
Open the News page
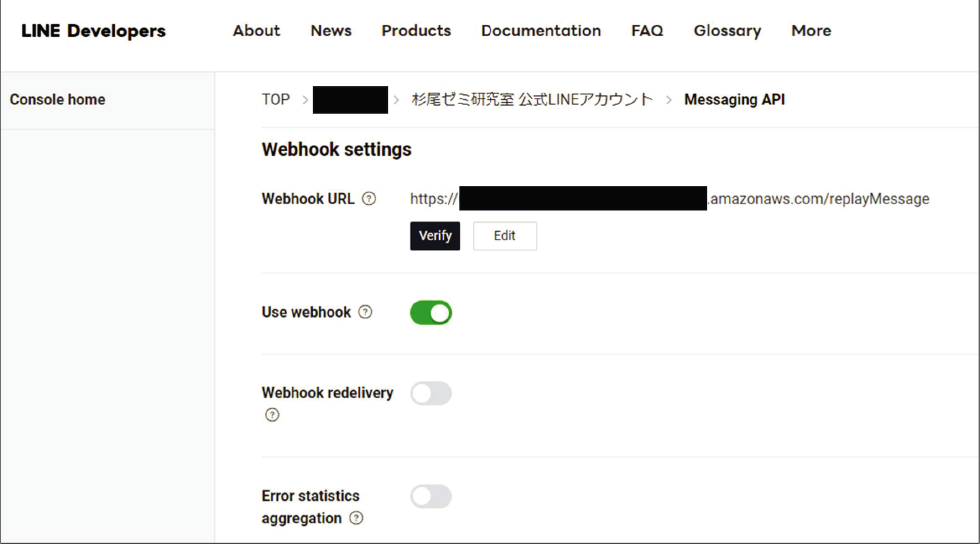click(x=331, y=31)
